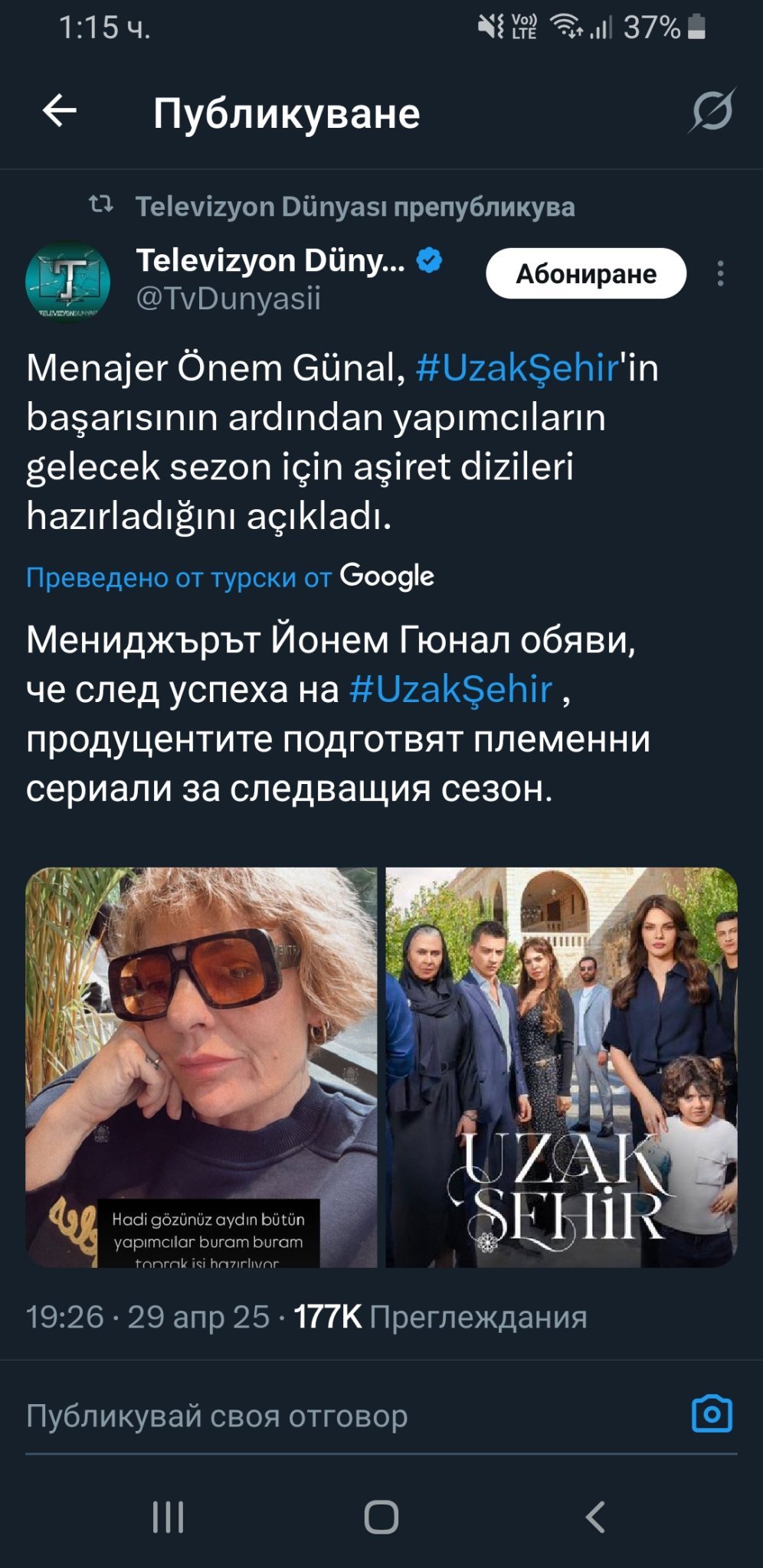Open the Uzak Şehir poster image

[x=562, y=1067]
